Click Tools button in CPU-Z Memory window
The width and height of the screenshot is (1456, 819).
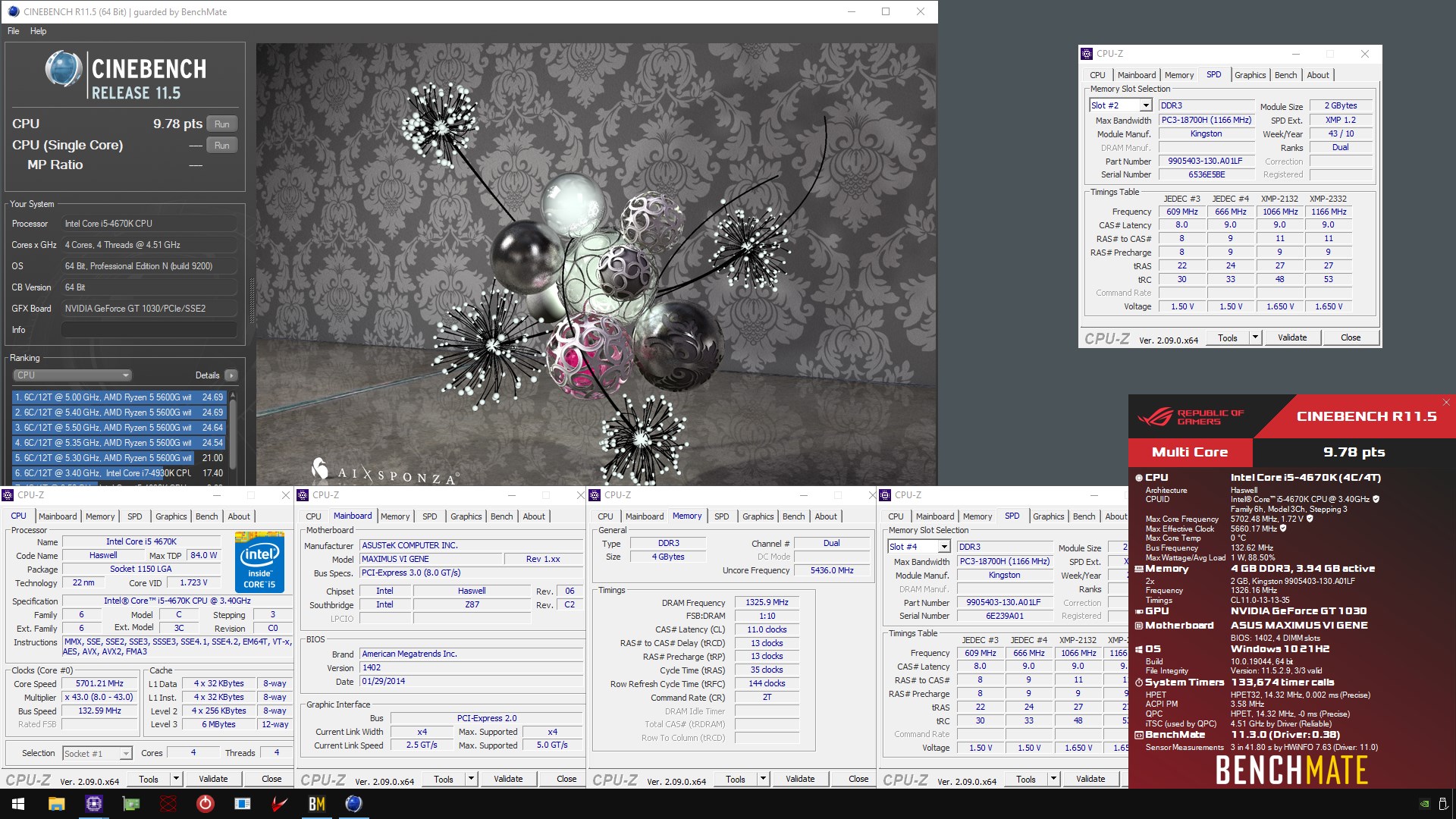(736, 779)
